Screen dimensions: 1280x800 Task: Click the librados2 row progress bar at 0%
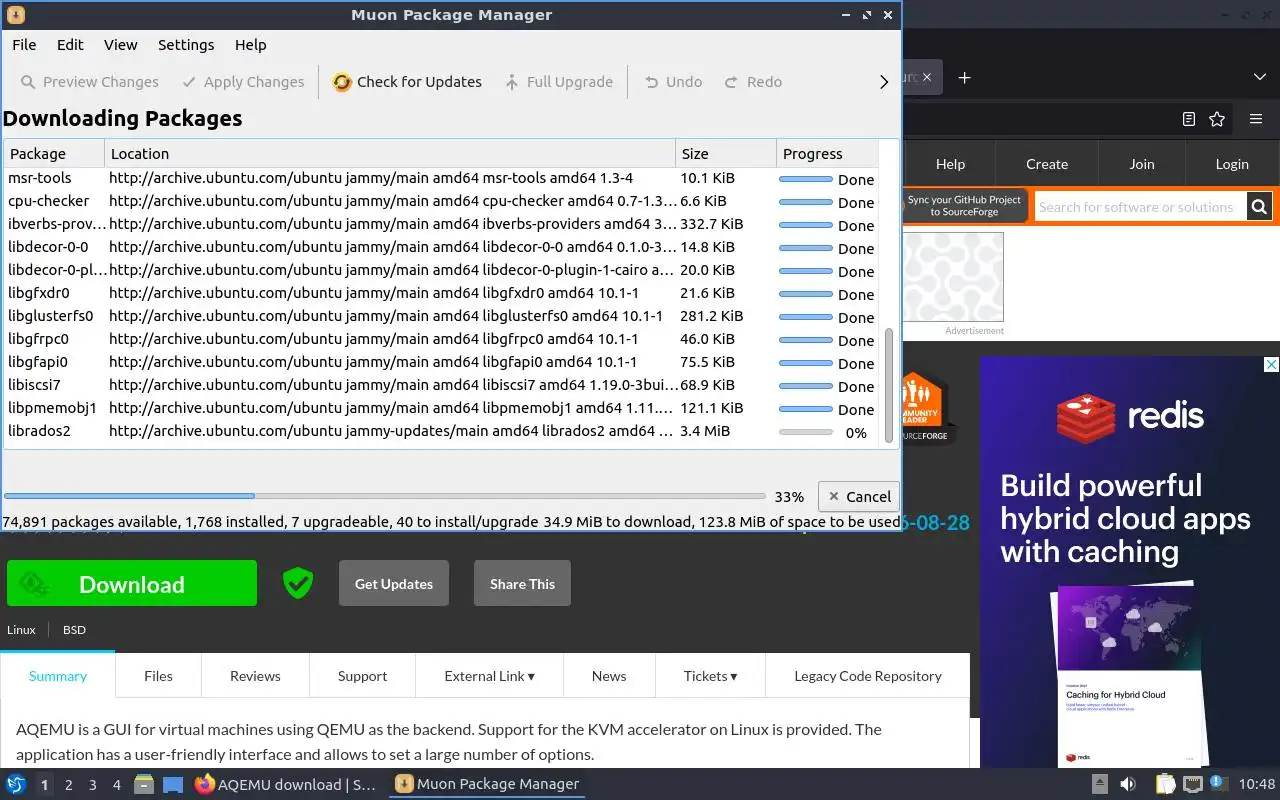(x=806, y=433)
